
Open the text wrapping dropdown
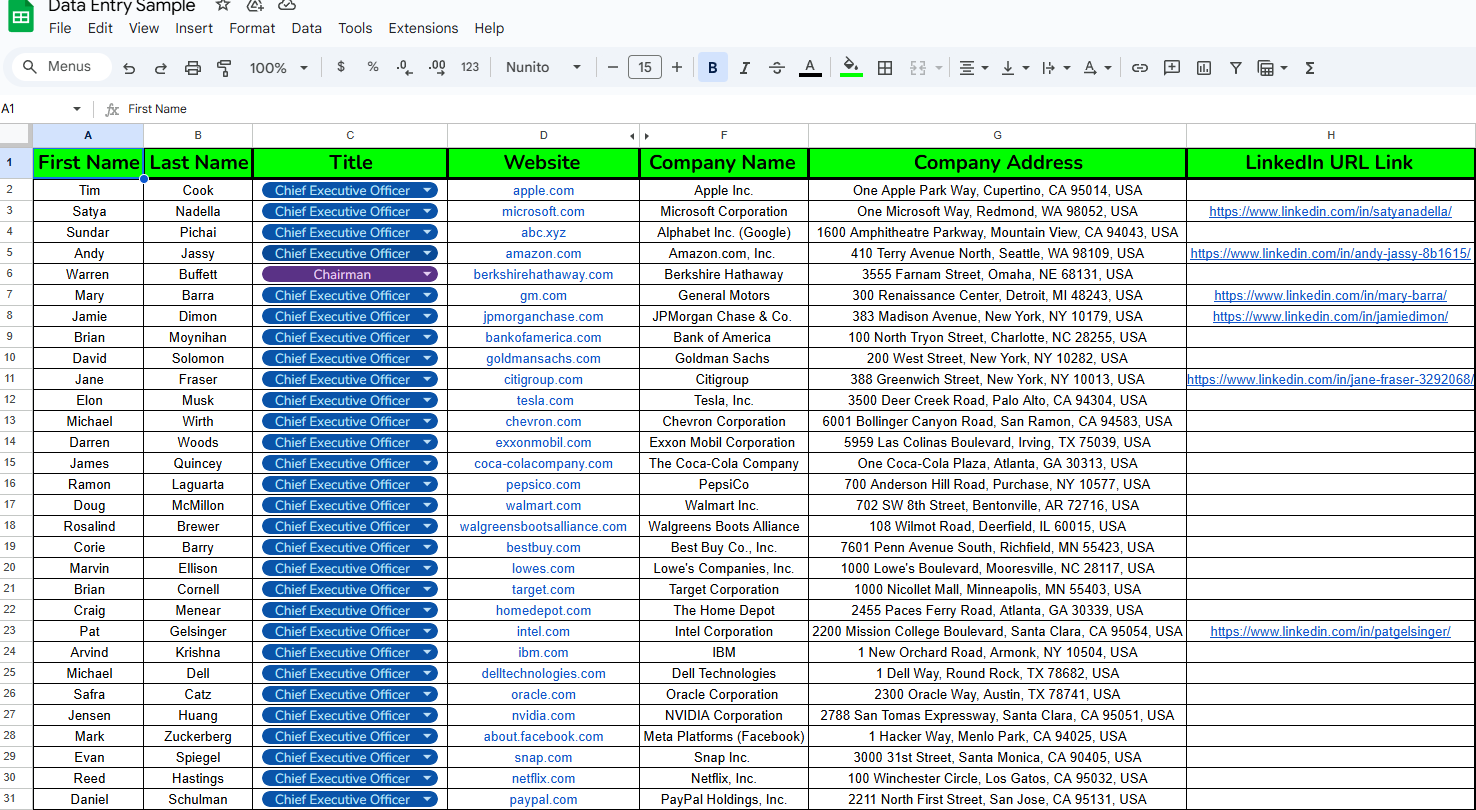[x=1055, y=68]
